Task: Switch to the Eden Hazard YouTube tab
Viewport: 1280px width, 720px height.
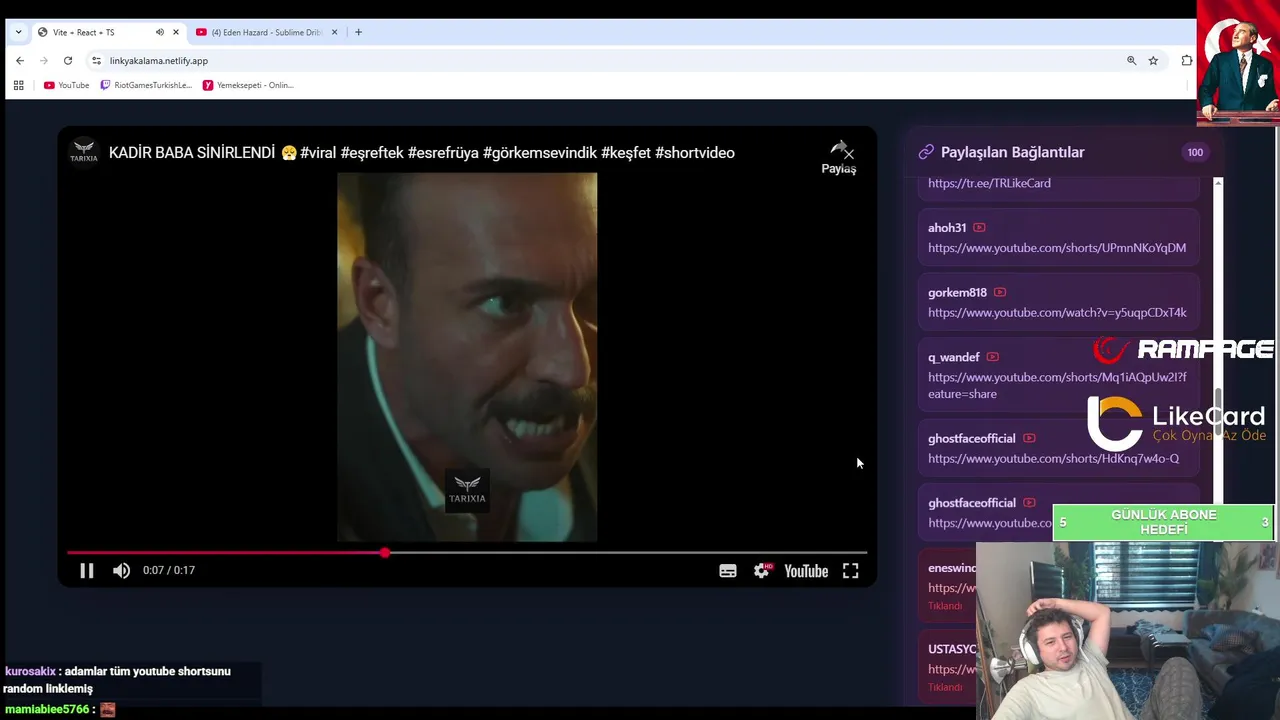Action: (267, 32)
